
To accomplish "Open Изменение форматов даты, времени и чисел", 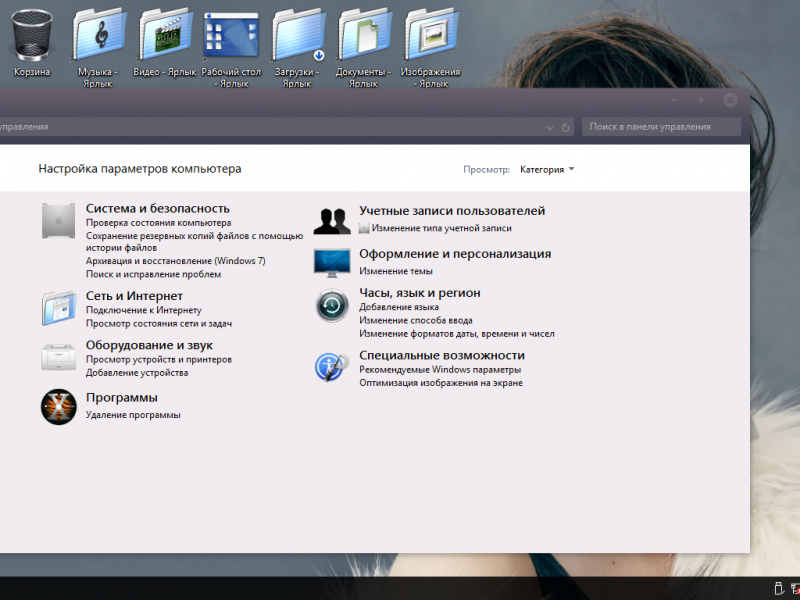I will (x=457, y=334).
